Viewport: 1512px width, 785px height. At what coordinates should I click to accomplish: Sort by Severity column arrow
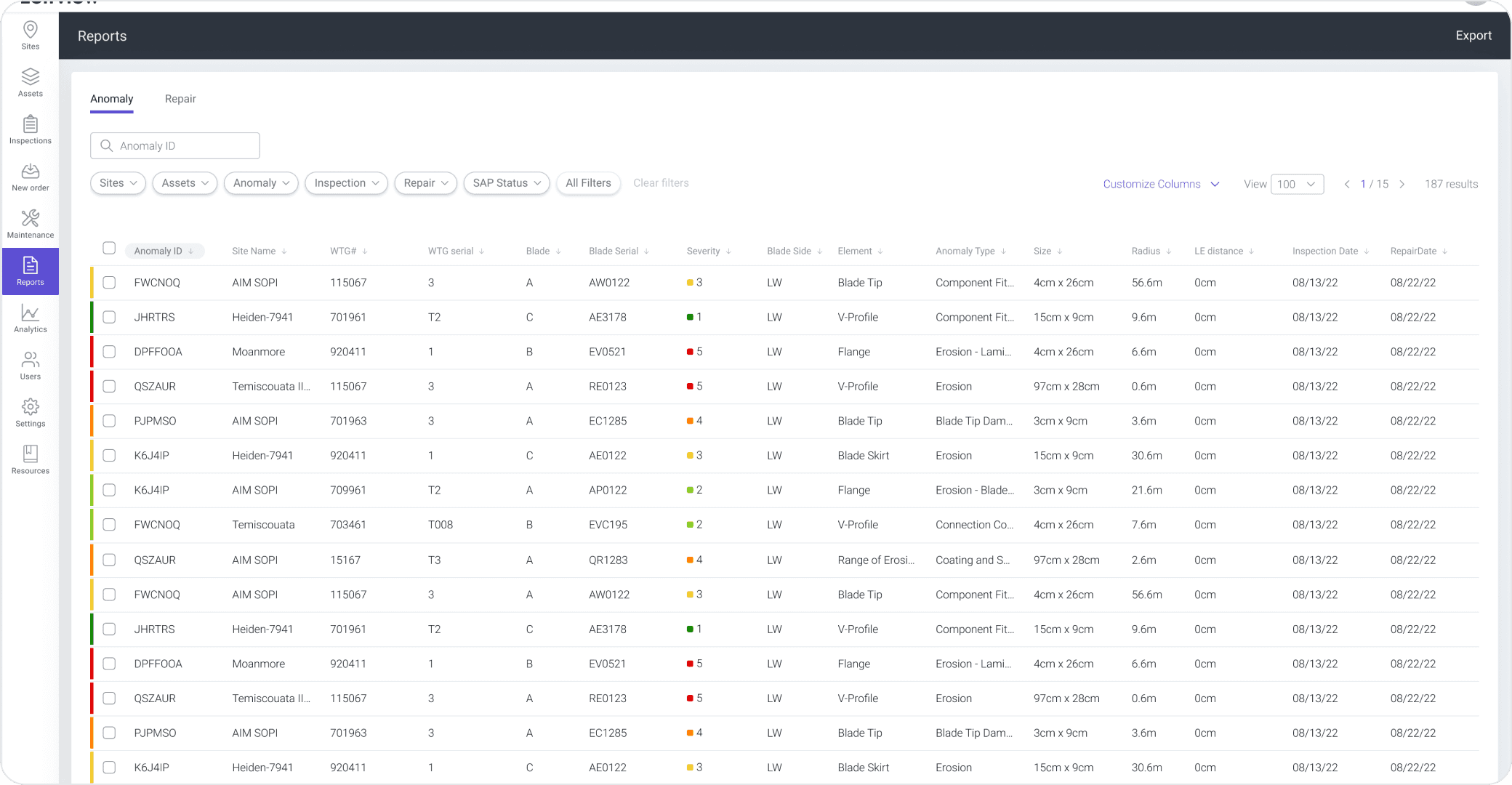tap(728, 251)
